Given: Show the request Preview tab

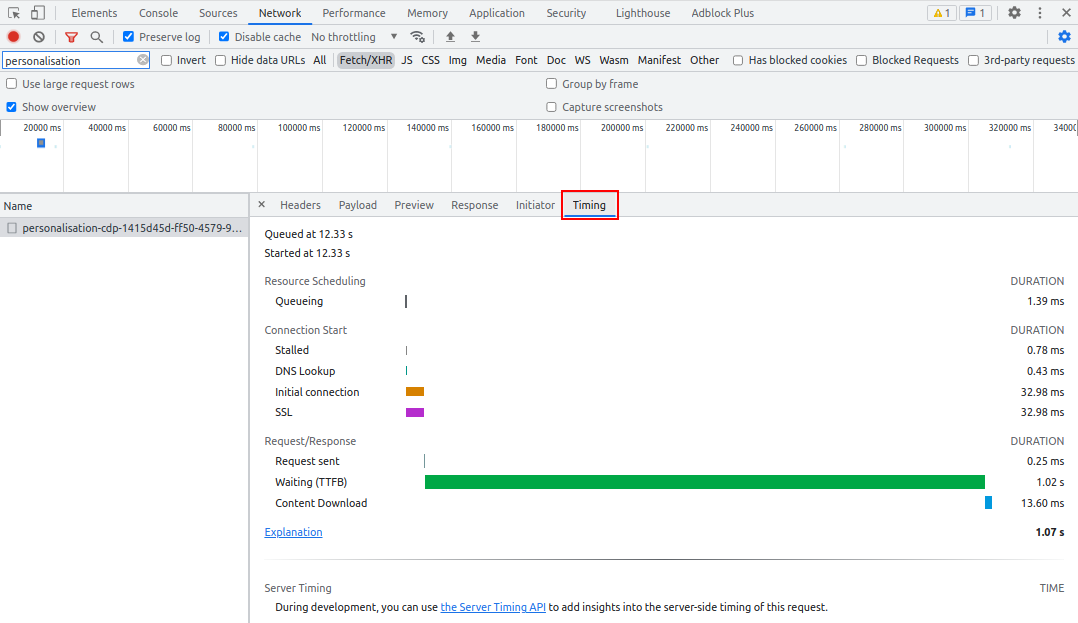Looking at the screenshot, I should tap(414, 205).
